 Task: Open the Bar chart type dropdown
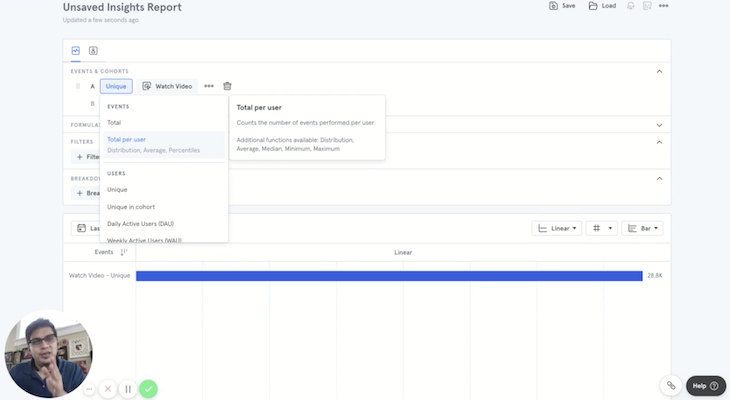coord(642,228)
